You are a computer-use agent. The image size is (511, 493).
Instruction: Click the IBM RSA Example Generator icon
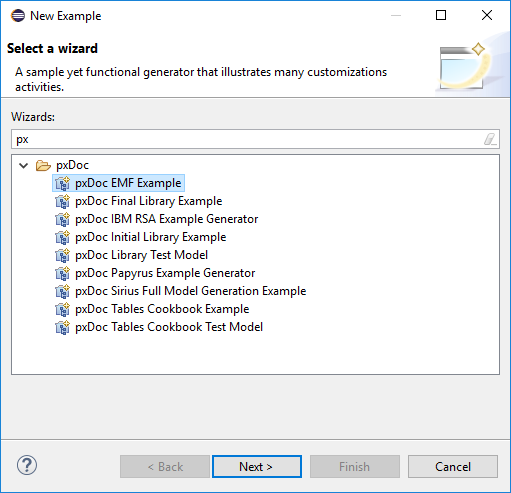62,219
